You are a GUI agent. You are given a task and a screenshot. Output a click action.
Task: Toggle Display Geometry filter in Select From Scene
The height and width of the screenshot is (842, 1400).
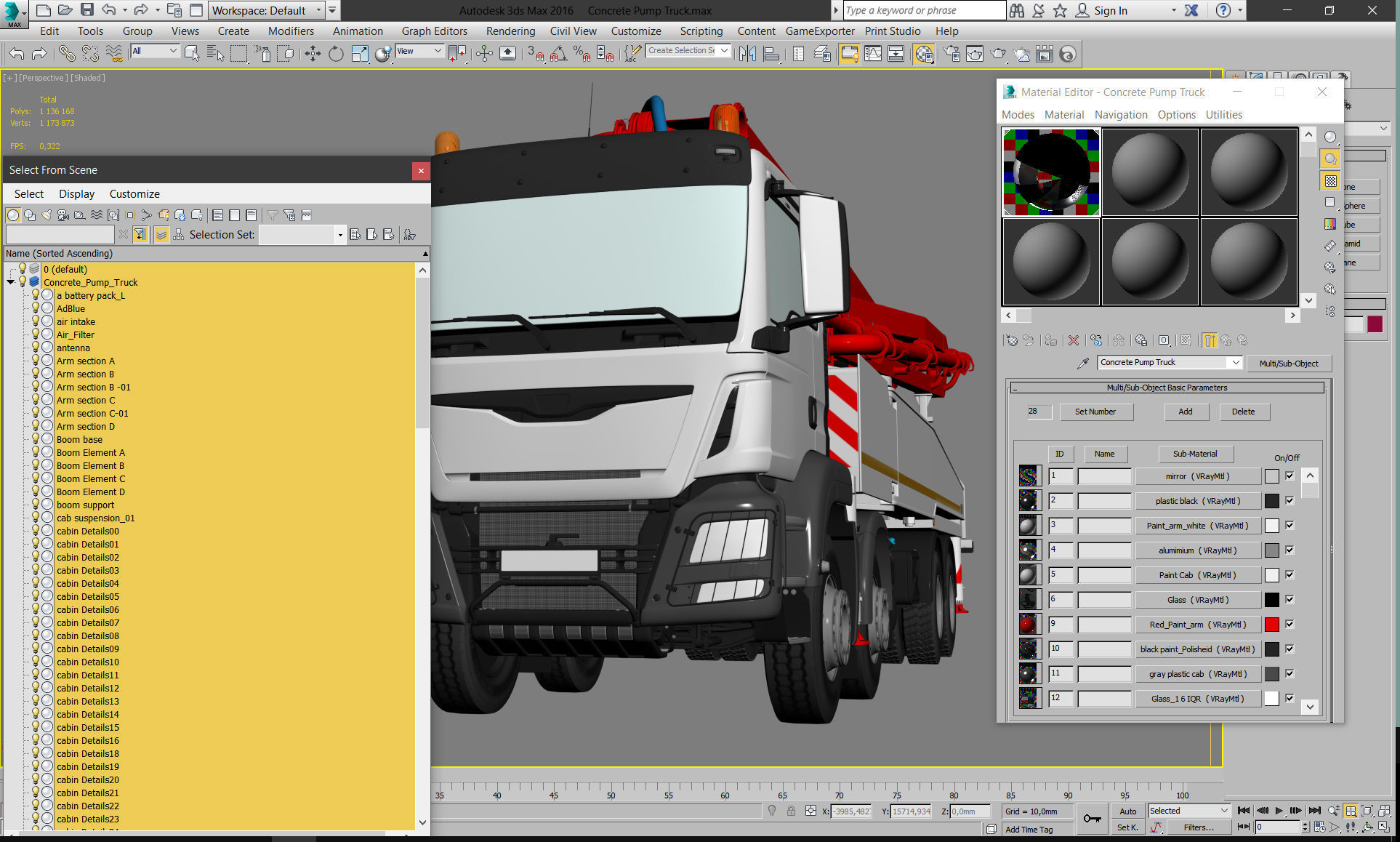pyautogui.click(x=13, y=215)
